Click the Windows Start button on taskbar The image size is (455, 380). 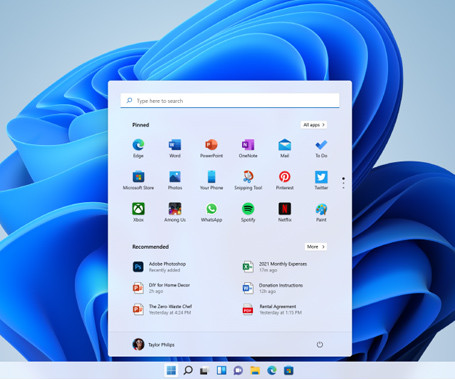(171, 370)
